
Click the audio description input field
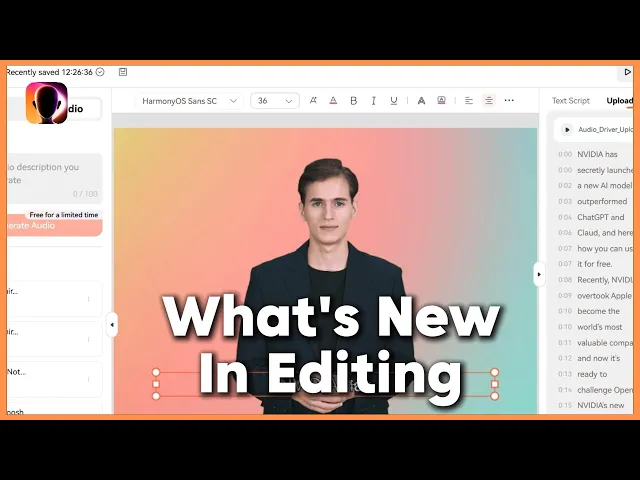point(54,179)
